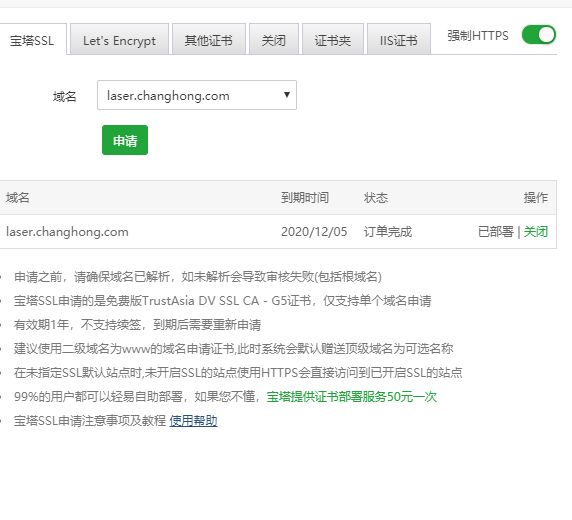572x520 pixels.
Task: Open the 域名 dropdown laser.changhong.com
Action: 197,95
